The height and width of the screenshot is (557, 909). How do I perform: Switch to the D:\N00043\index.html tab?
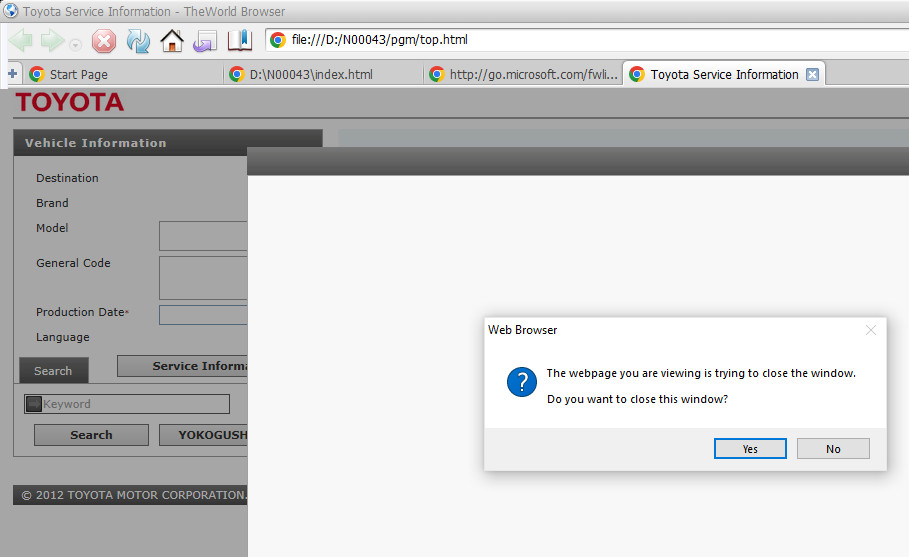323,74
